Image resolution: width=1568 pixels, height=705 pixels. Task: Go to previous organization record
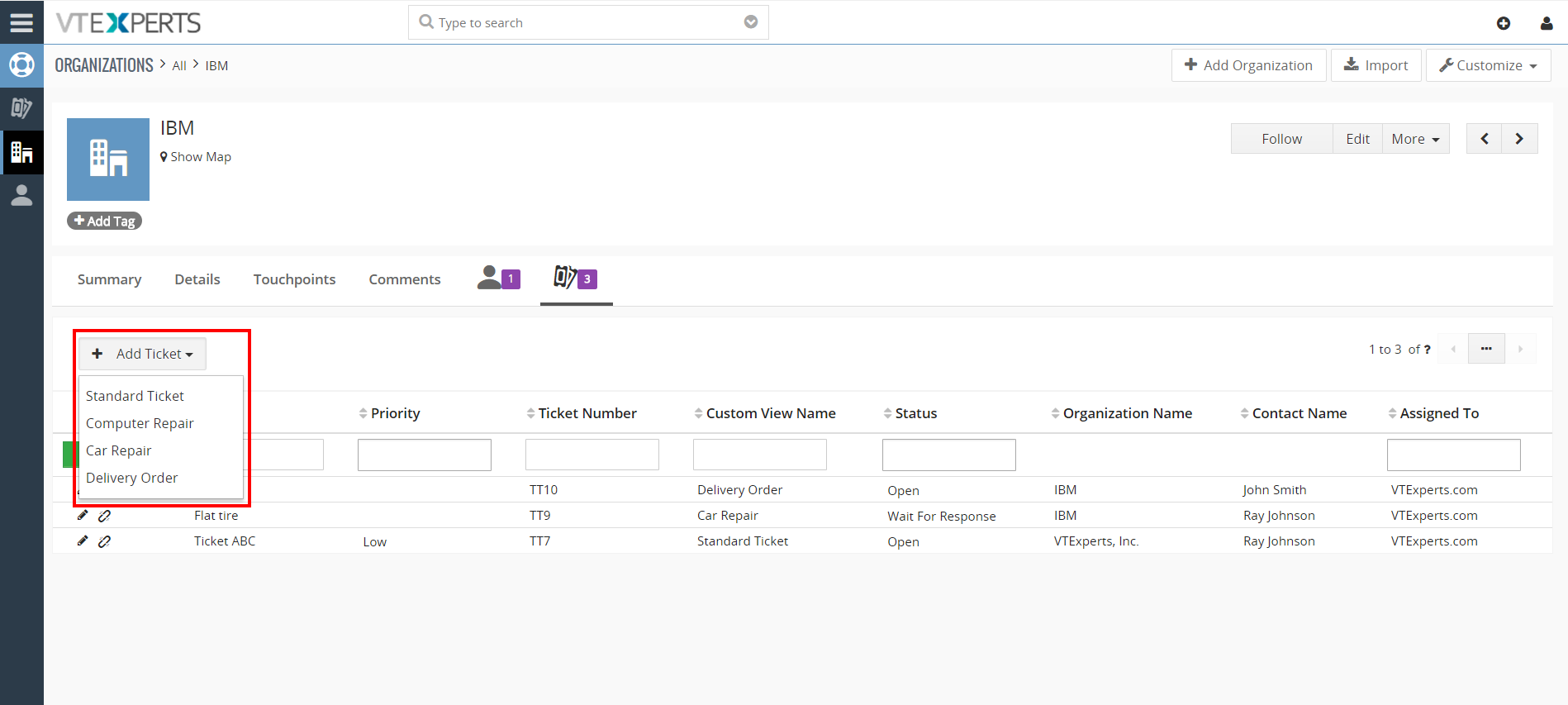click(1485, 139)
